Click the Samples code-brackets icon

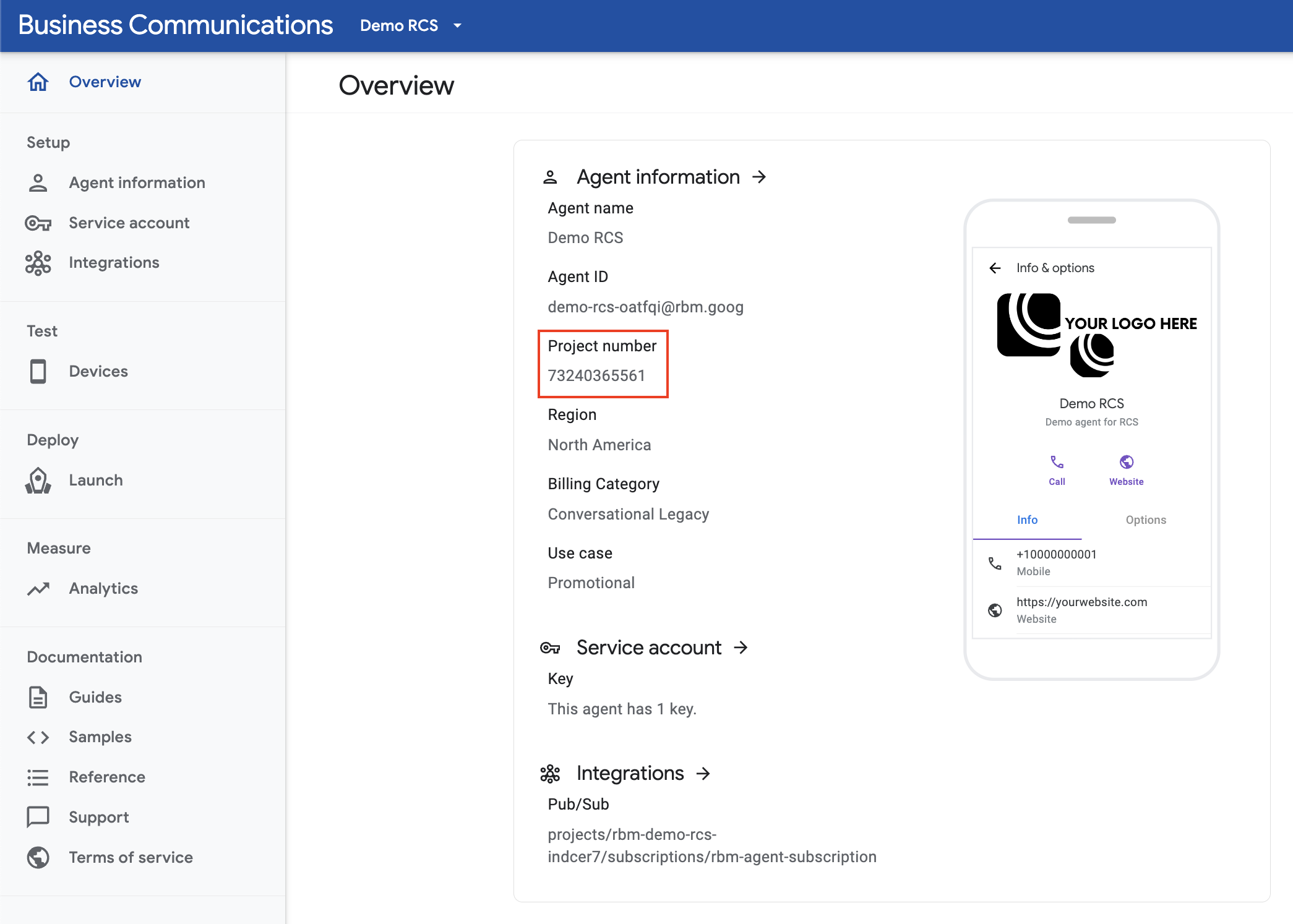pyautogui.click(x=38, y=737)
